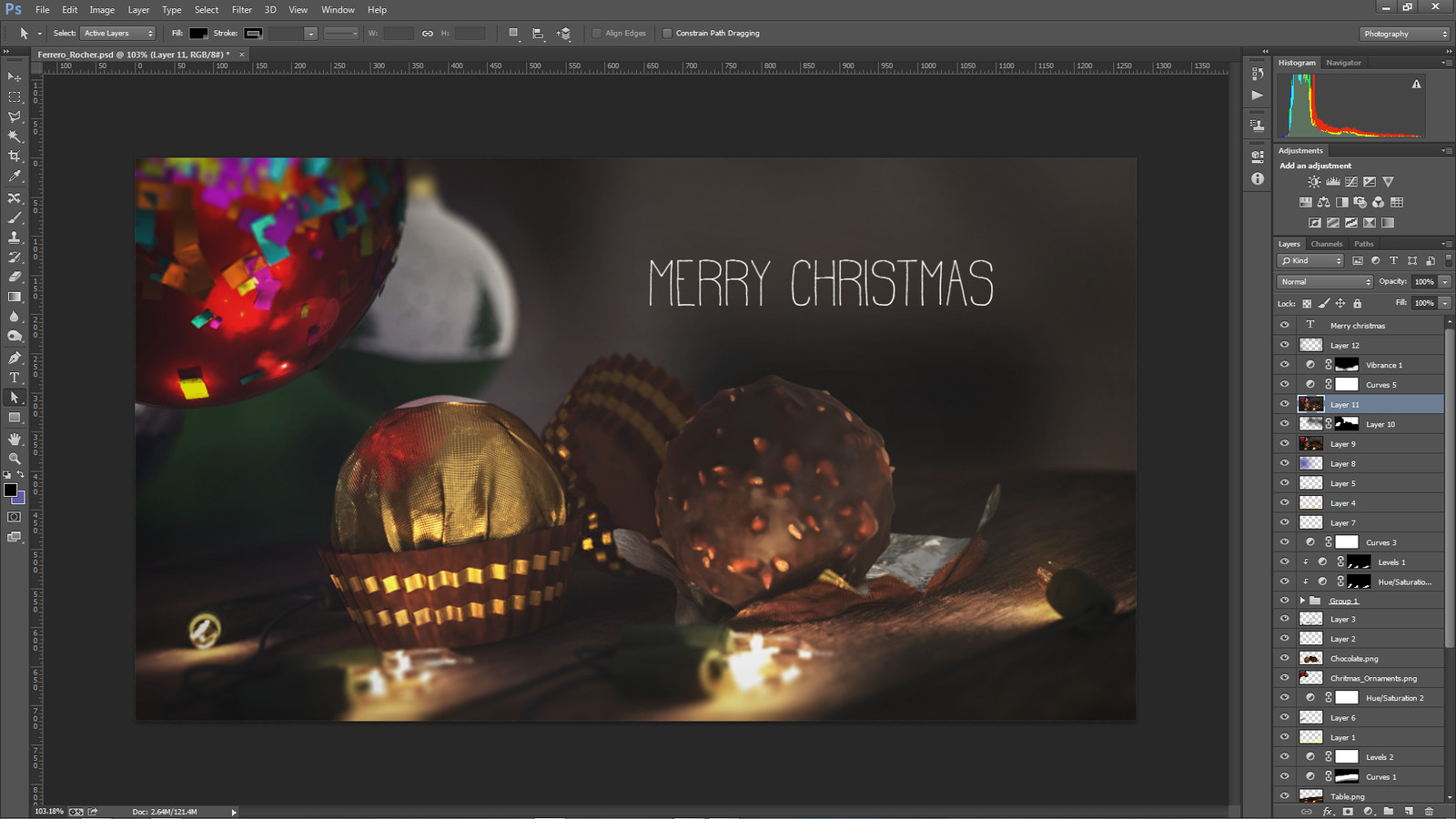The image size is (1456, 819).
Task: Click the Stroke color swatch
Action: 253,33
